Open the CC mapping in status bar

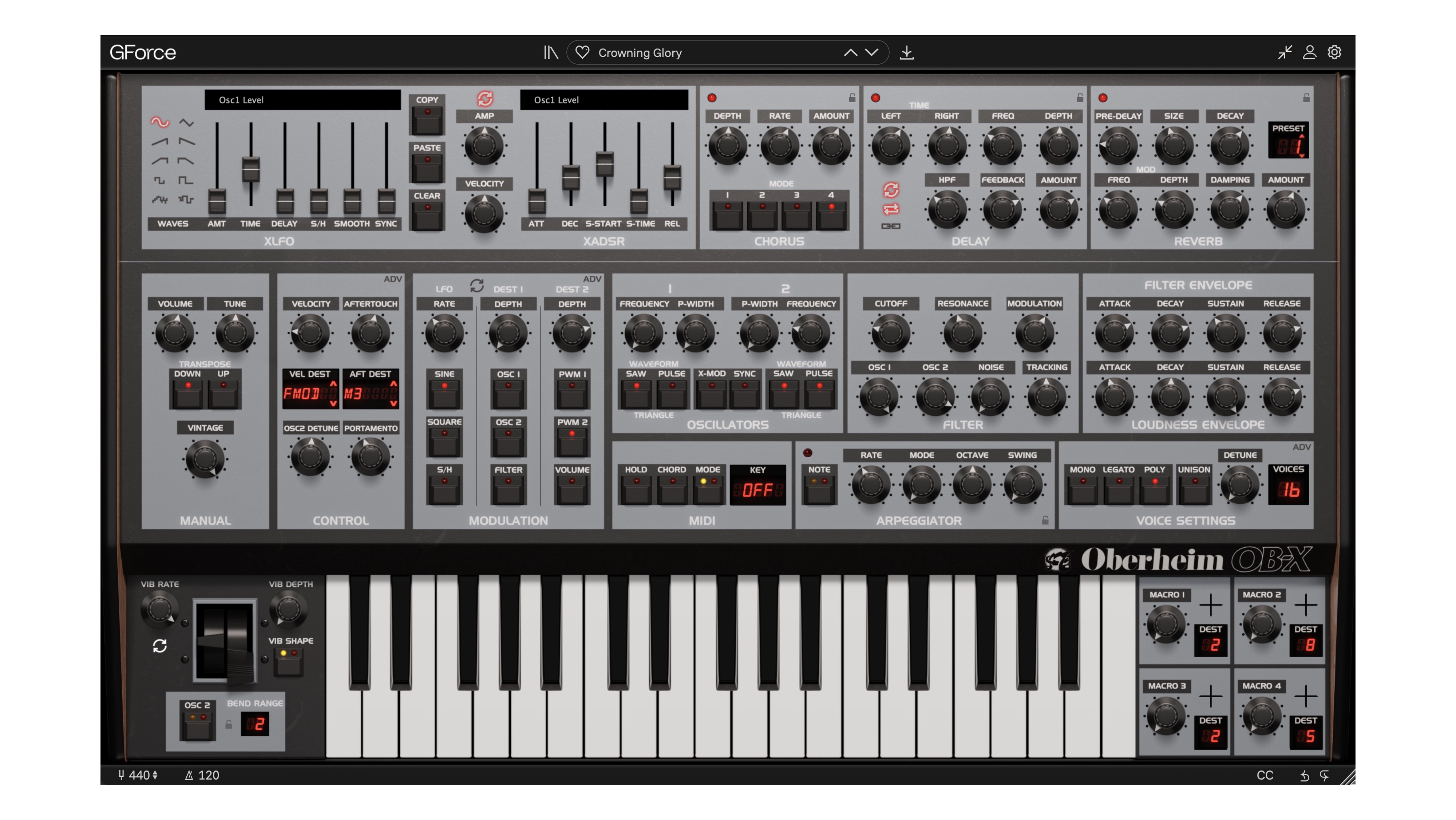tap(1265, 776)
